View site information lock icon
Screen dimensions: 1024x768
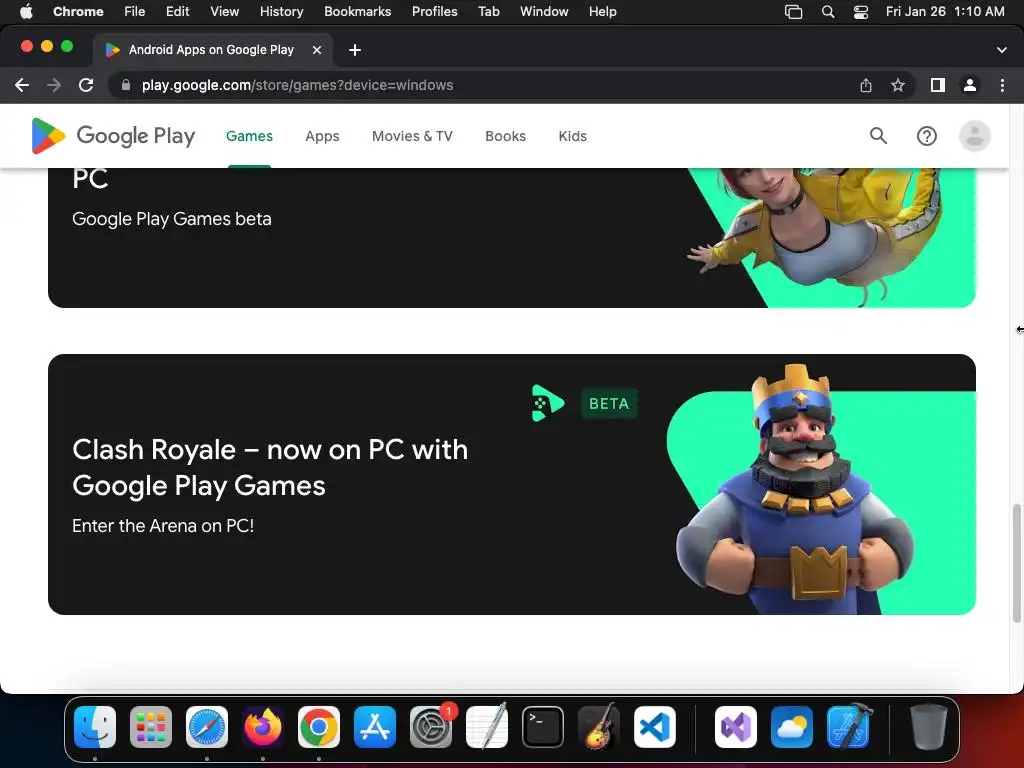click(127, 85)
